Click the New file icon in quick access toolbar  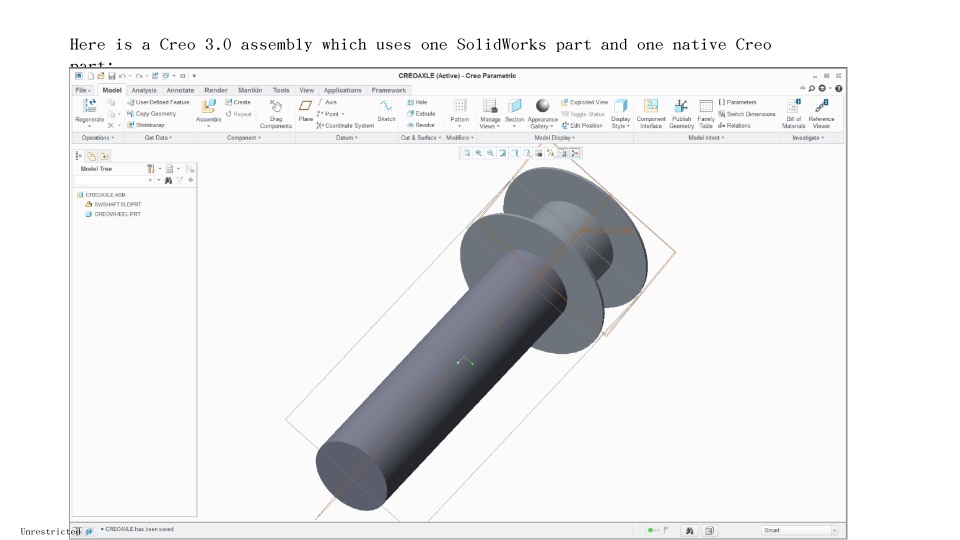pos(91,76)
